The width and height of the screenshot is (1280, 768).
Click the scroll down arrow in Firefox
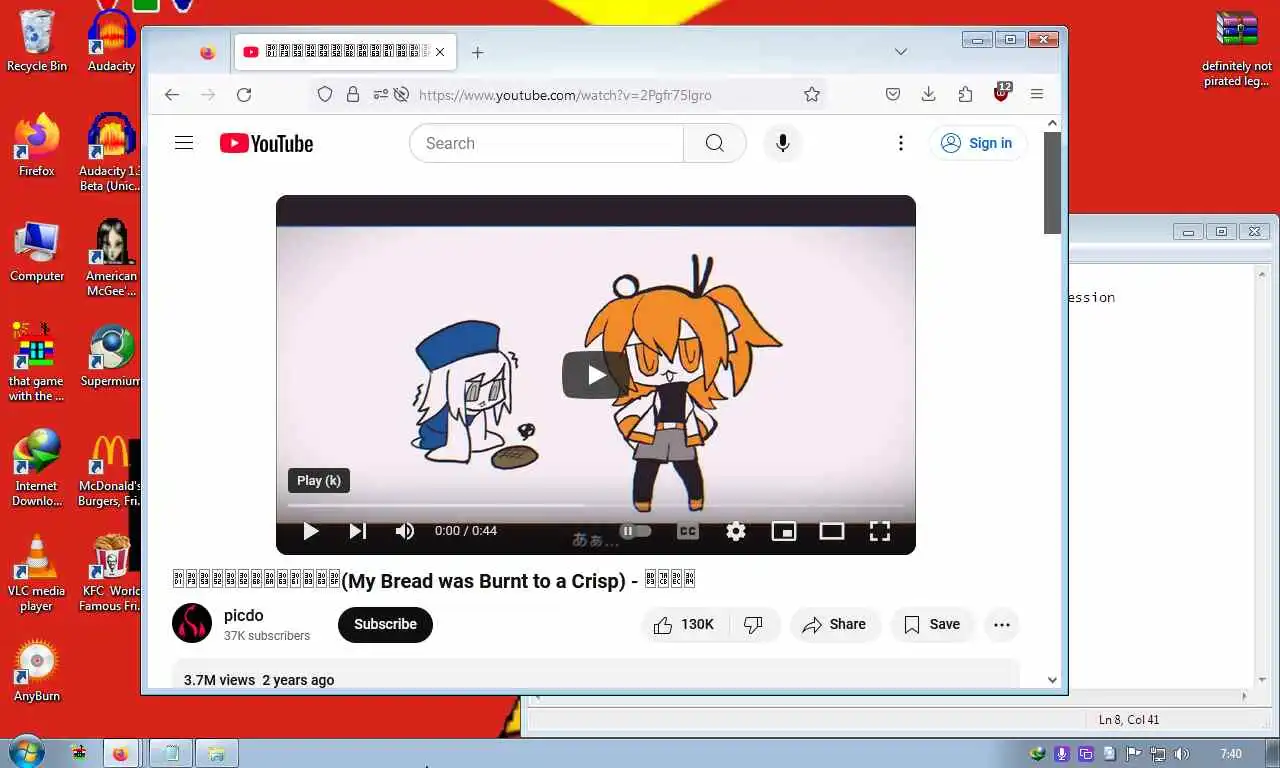click(x=1052, y=680)
